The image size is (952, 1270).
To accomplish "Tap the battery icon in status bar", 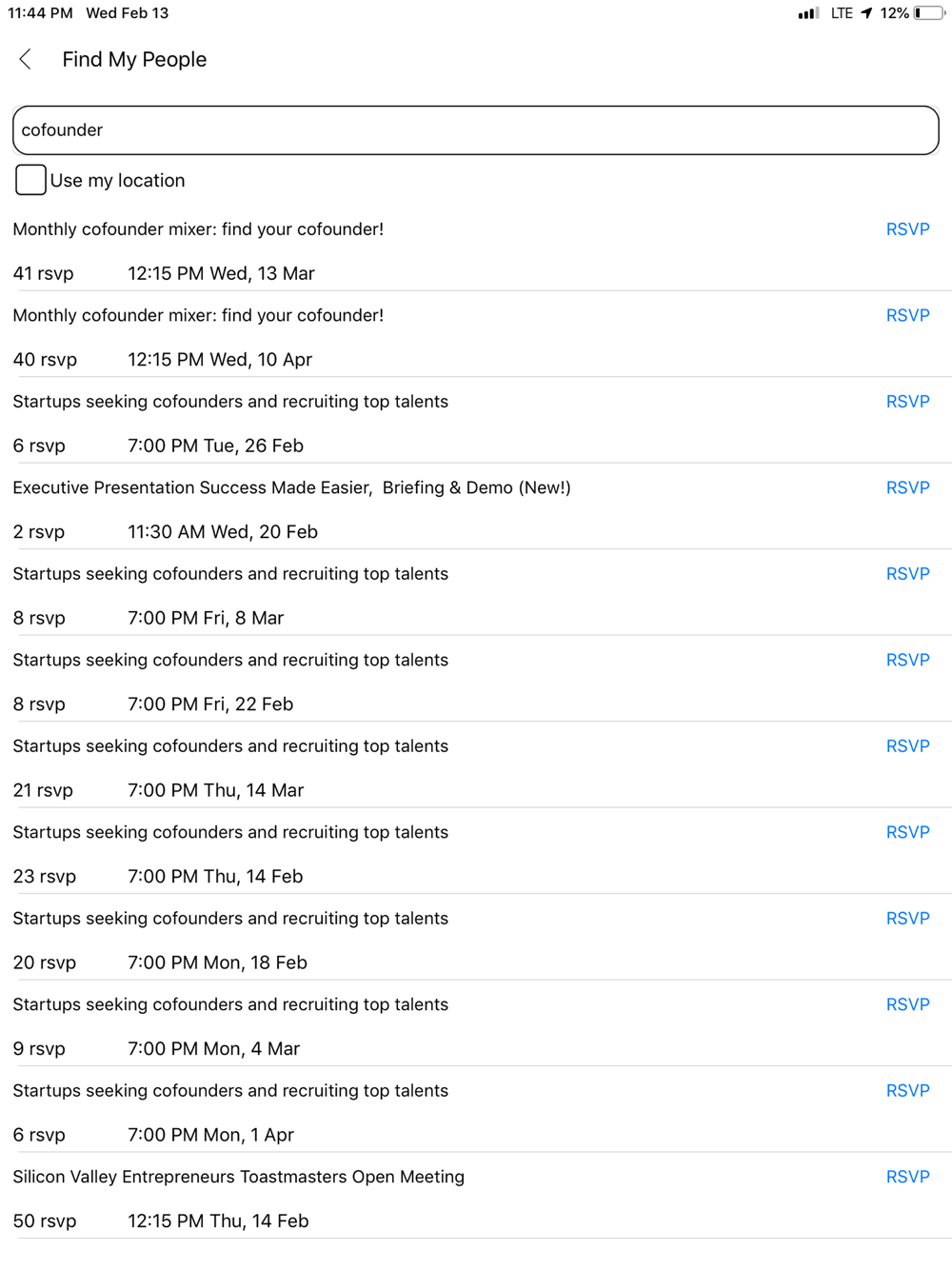I will [x=929, y=13].
